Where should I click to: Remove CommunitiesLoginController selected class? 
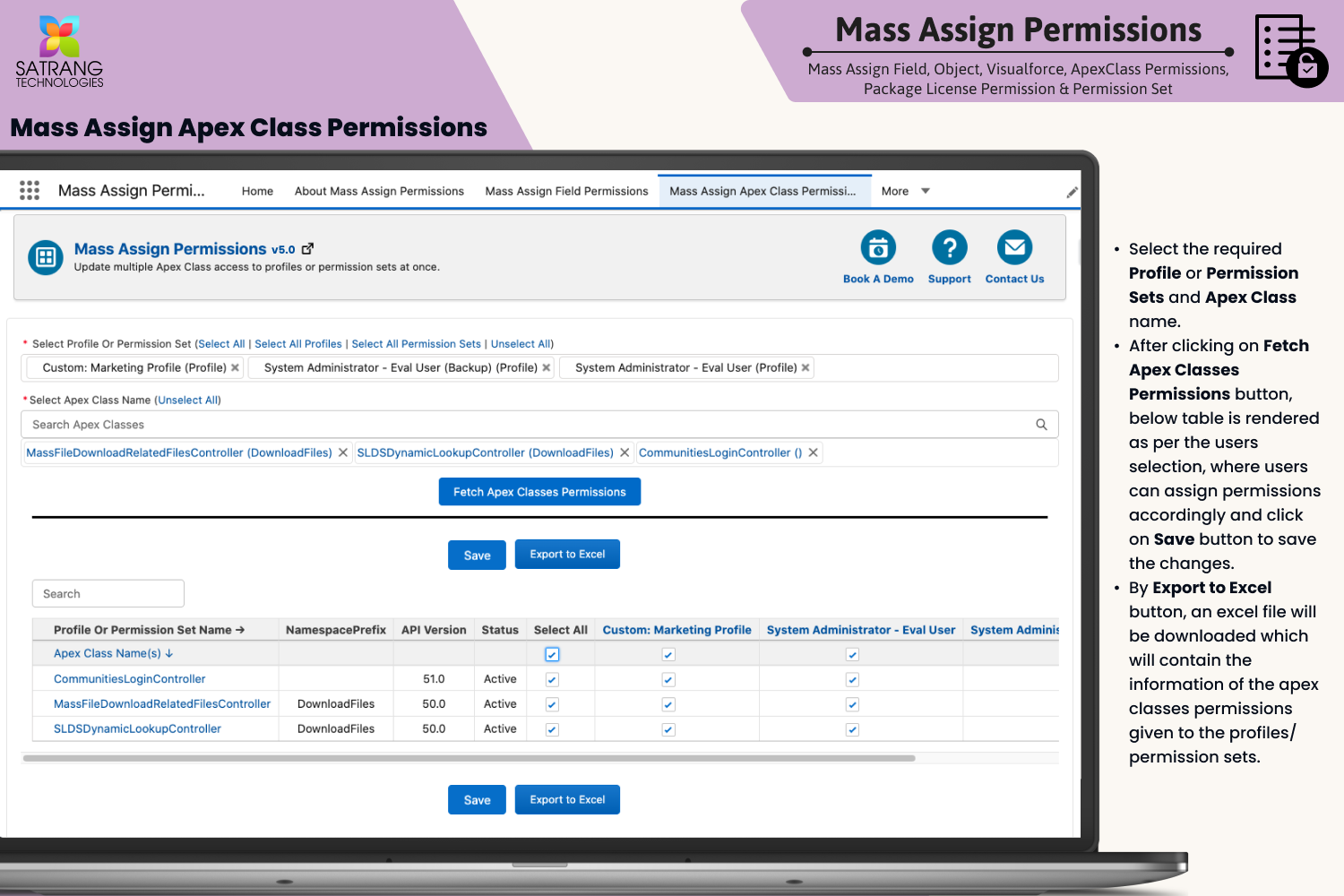tap(814, 452)
